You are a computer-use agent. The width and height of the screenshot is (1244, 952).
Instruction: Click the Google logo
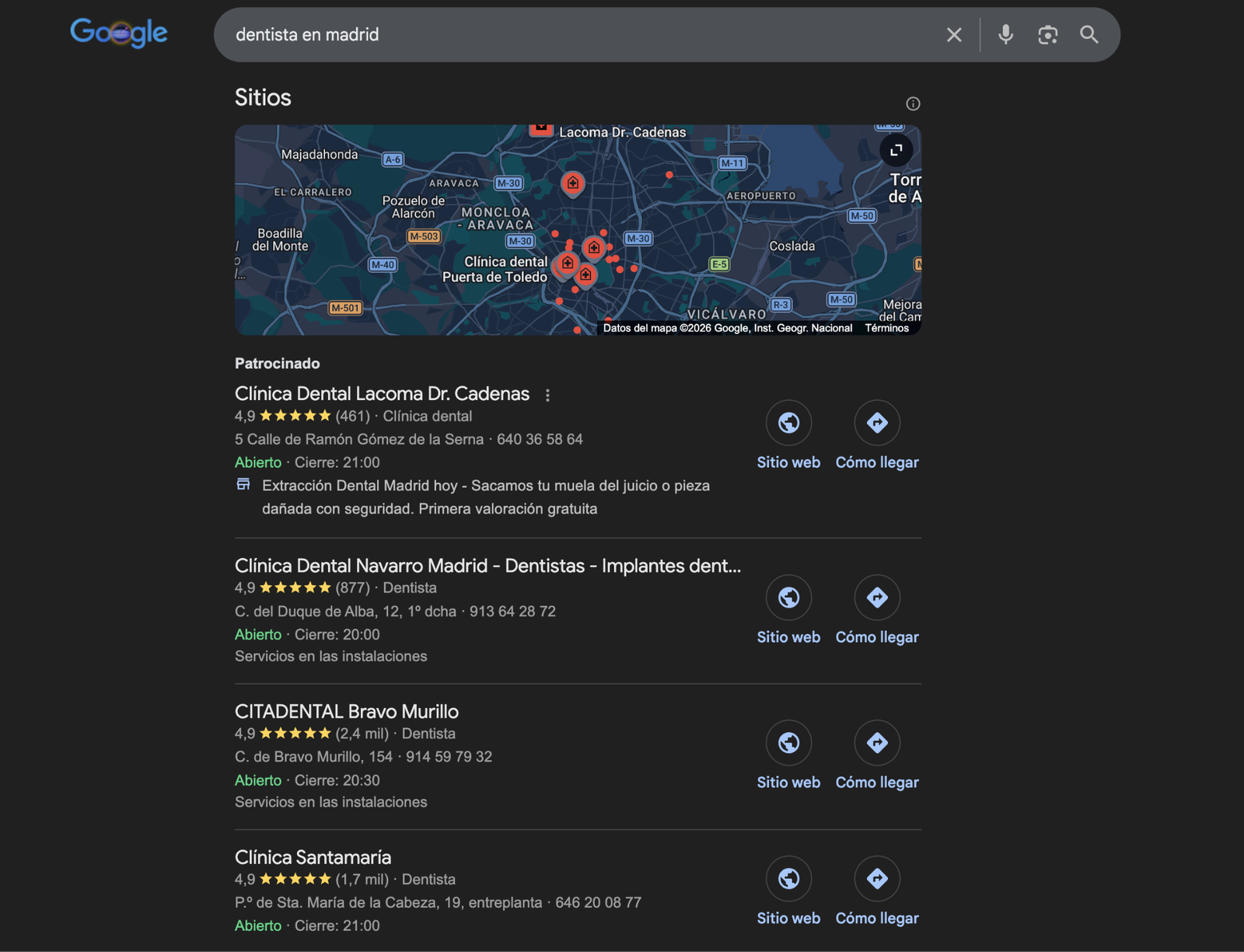pyautogui.click(x=119, y=33)
